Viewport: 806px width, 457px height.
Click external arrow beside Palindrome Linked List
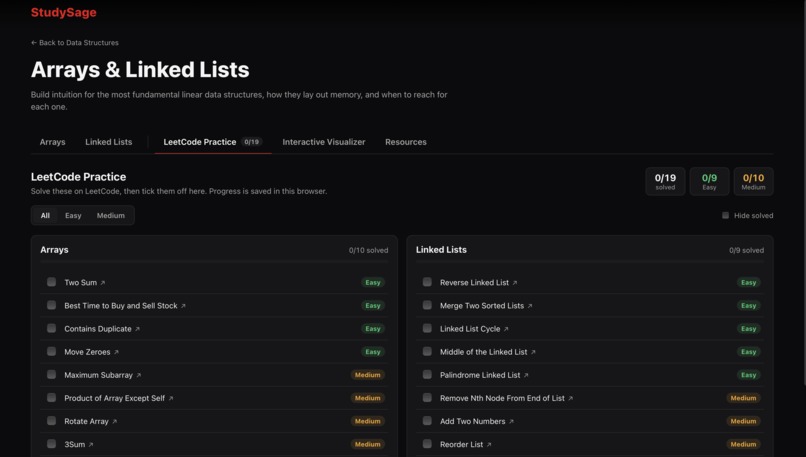click(526, 375)
